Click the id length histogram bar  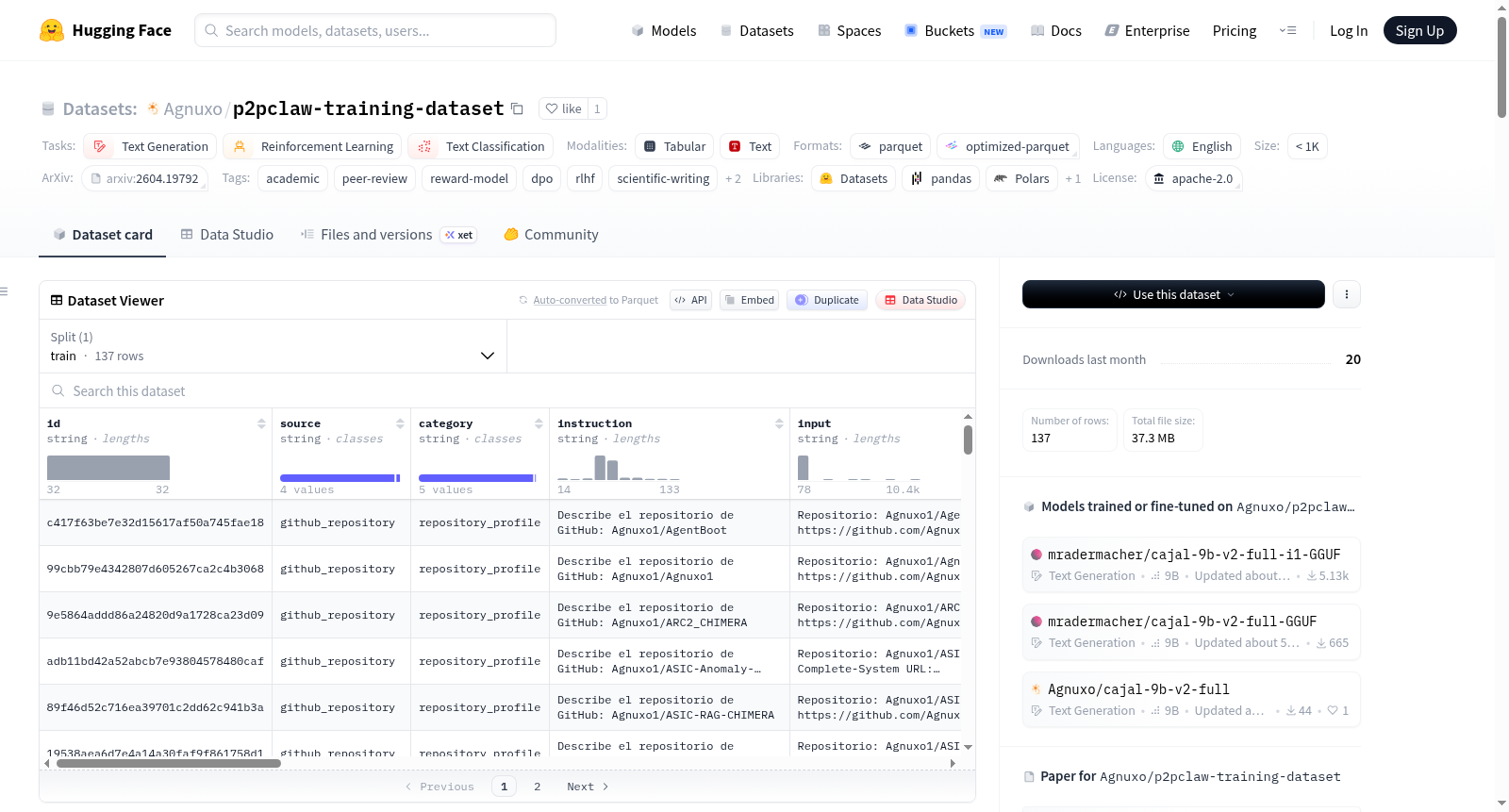(x=108, y=468)
